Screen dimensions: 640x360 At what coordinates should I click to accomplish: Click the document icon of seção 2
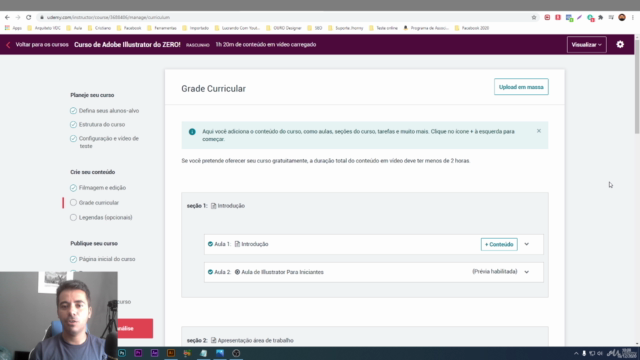pos(213,340)
